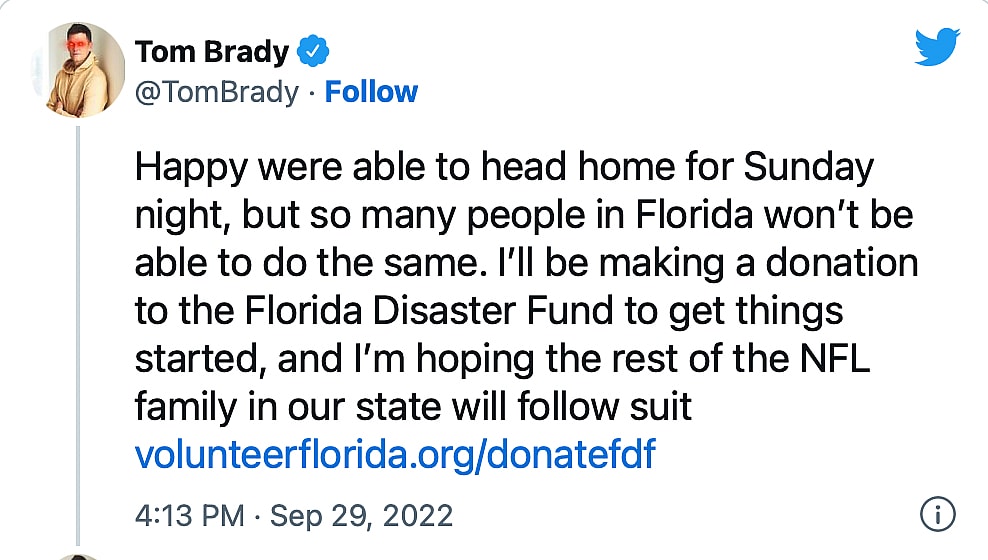Click the Sep 29, 2022 date
Viewport: 988px width, 560px height.
point(361,516)
